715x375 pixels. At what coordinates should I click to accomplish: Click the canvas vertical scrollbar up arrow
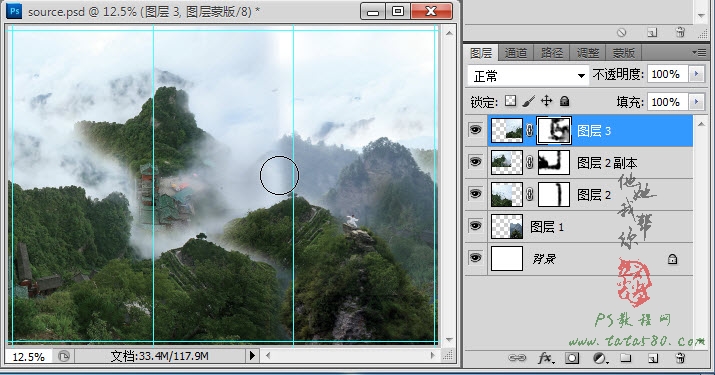coord(449,33)
